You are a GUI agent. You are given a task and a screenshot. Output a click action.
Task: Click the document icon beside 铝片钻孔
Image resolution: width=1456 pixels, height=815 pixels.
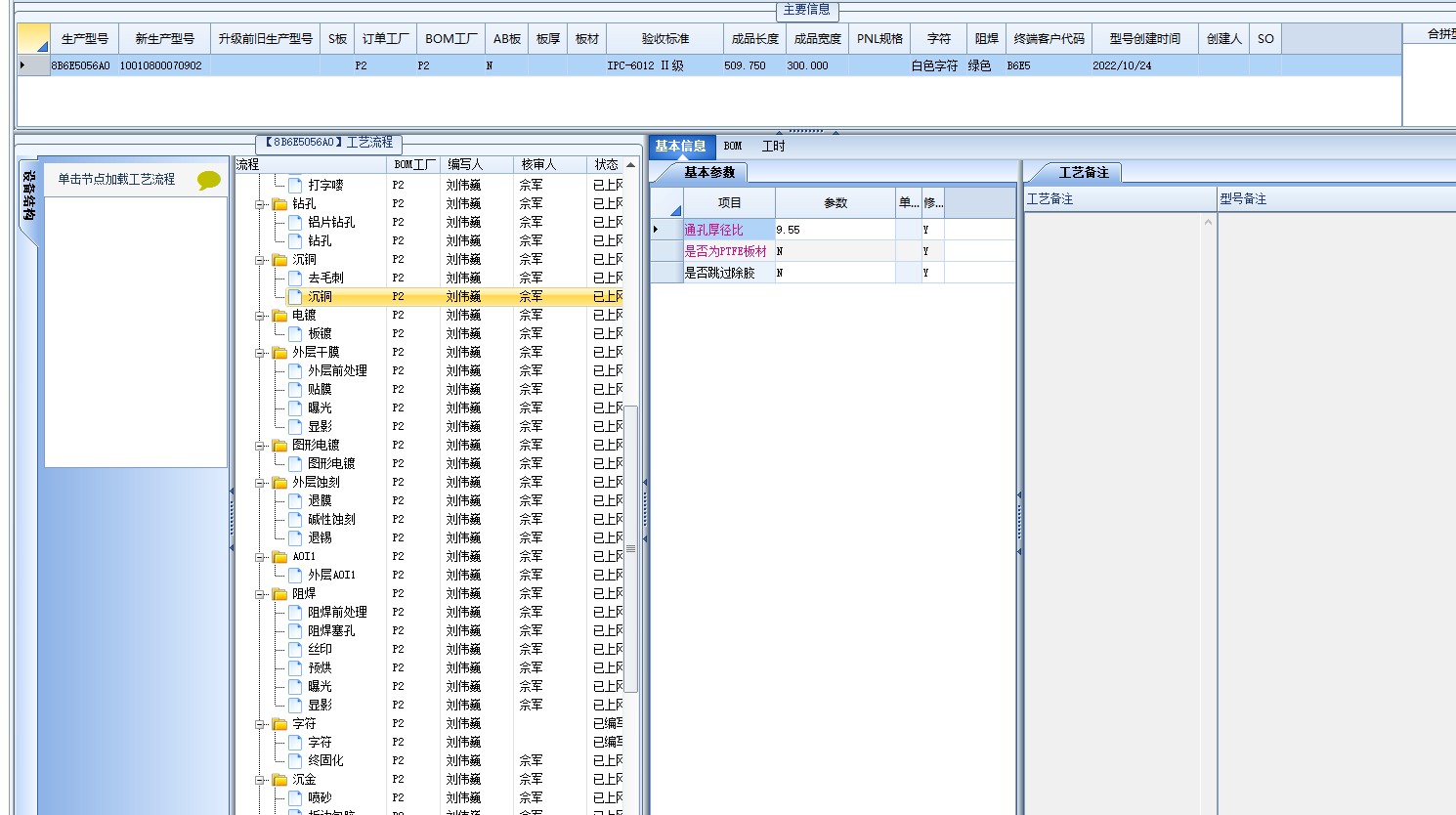point(295,222)
